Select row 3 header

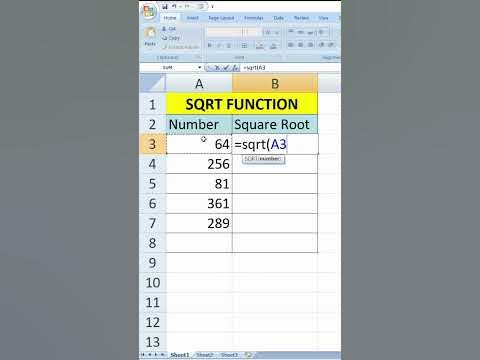152,144
